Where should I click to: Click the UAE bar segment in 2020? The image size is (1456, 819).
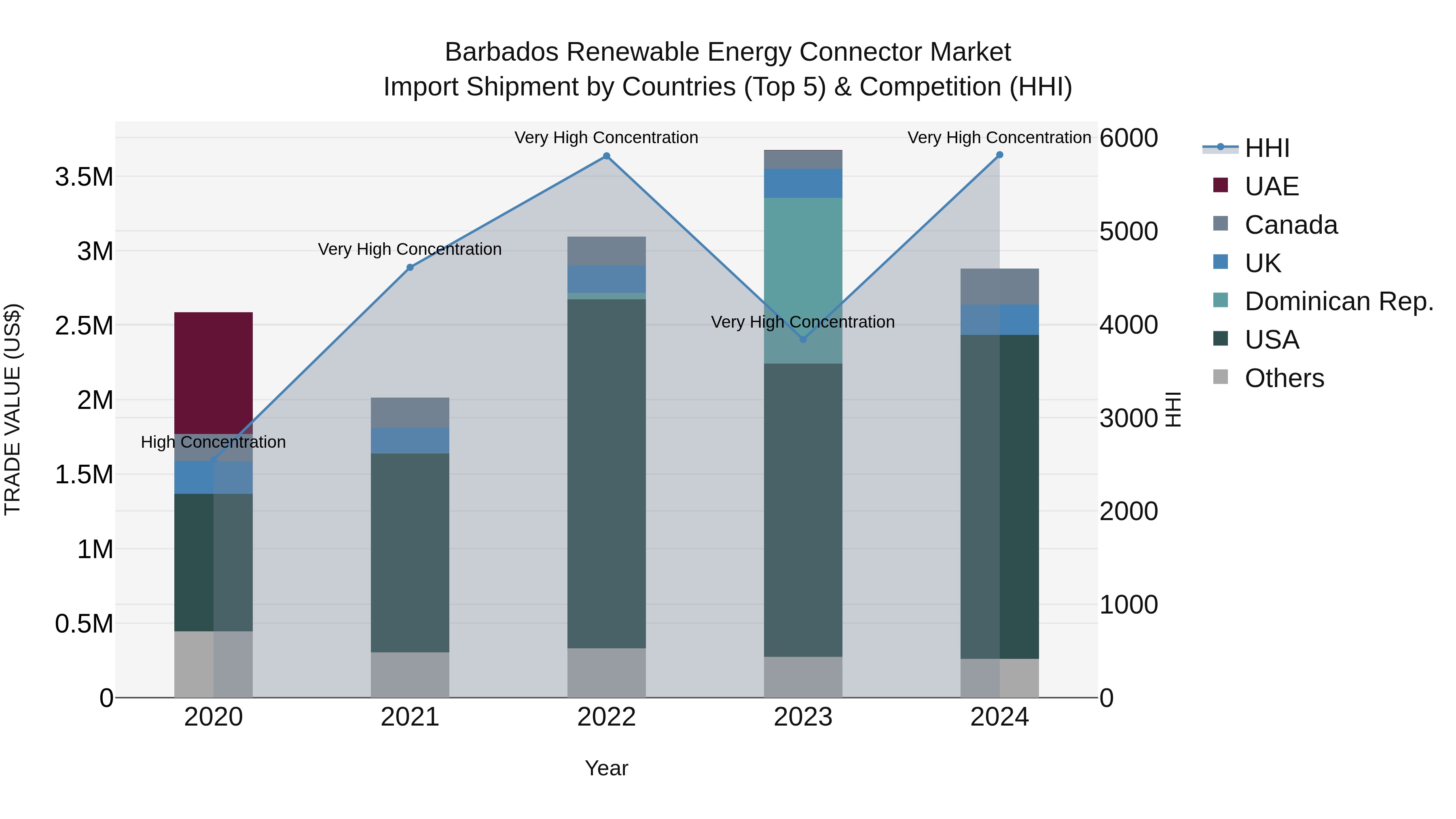(x=214, y=373)
